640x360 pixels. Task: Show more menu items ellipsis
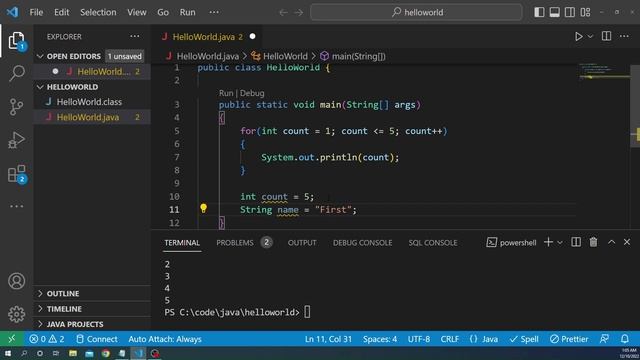[214, 12]
